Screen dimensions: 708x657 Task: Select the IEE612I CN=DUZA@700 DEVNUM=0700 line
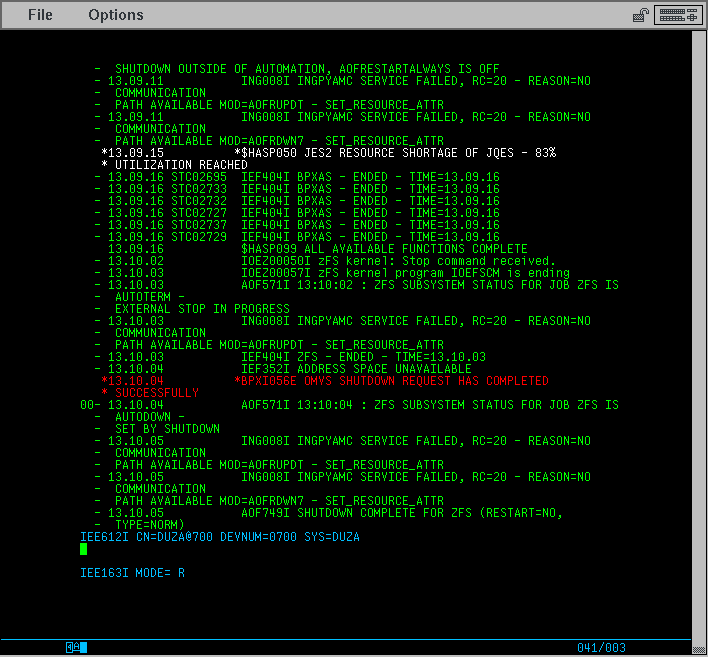point(220,537)
